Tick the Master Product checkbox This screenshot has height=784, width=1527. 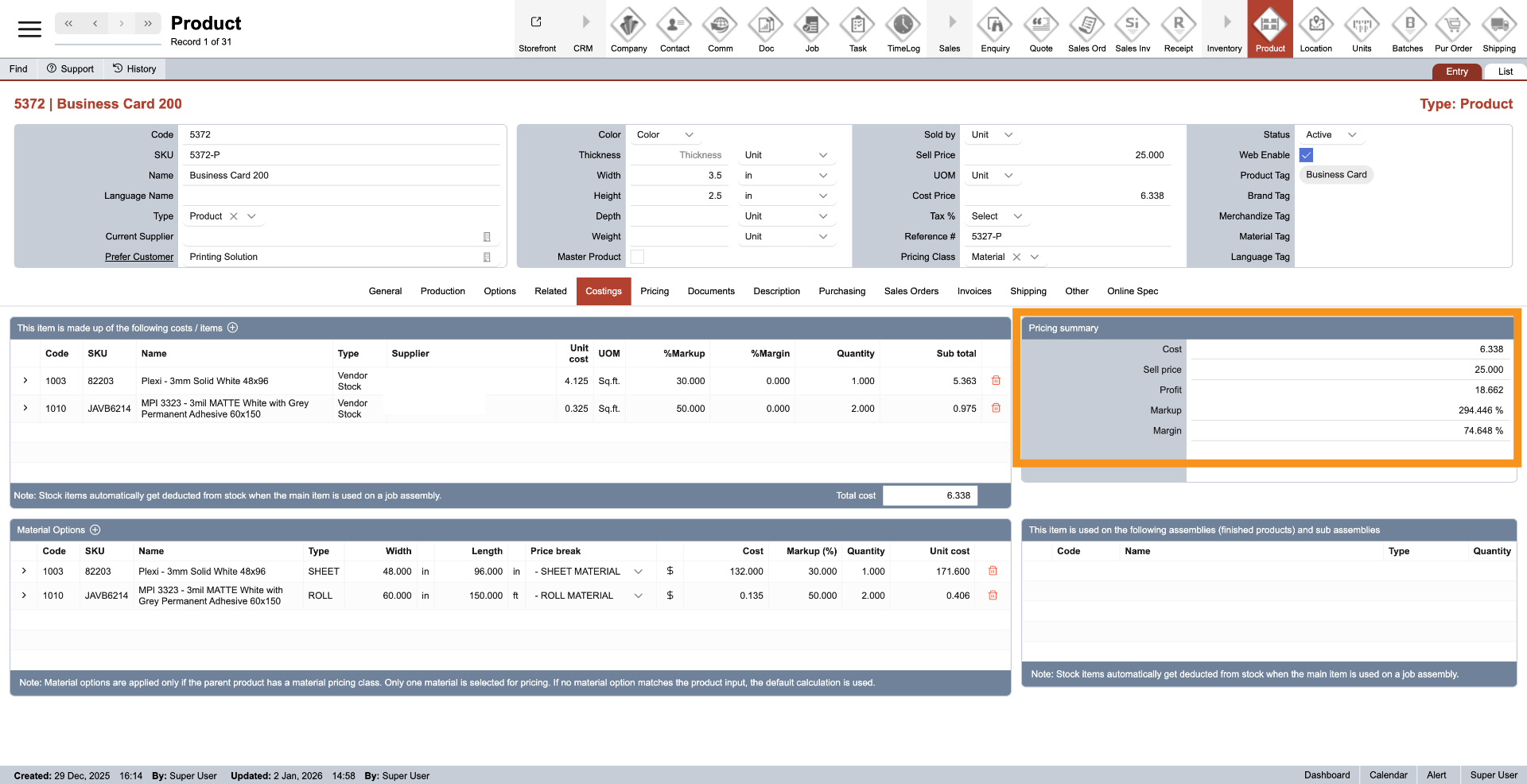pyautogui.click(x=637, y=257)
